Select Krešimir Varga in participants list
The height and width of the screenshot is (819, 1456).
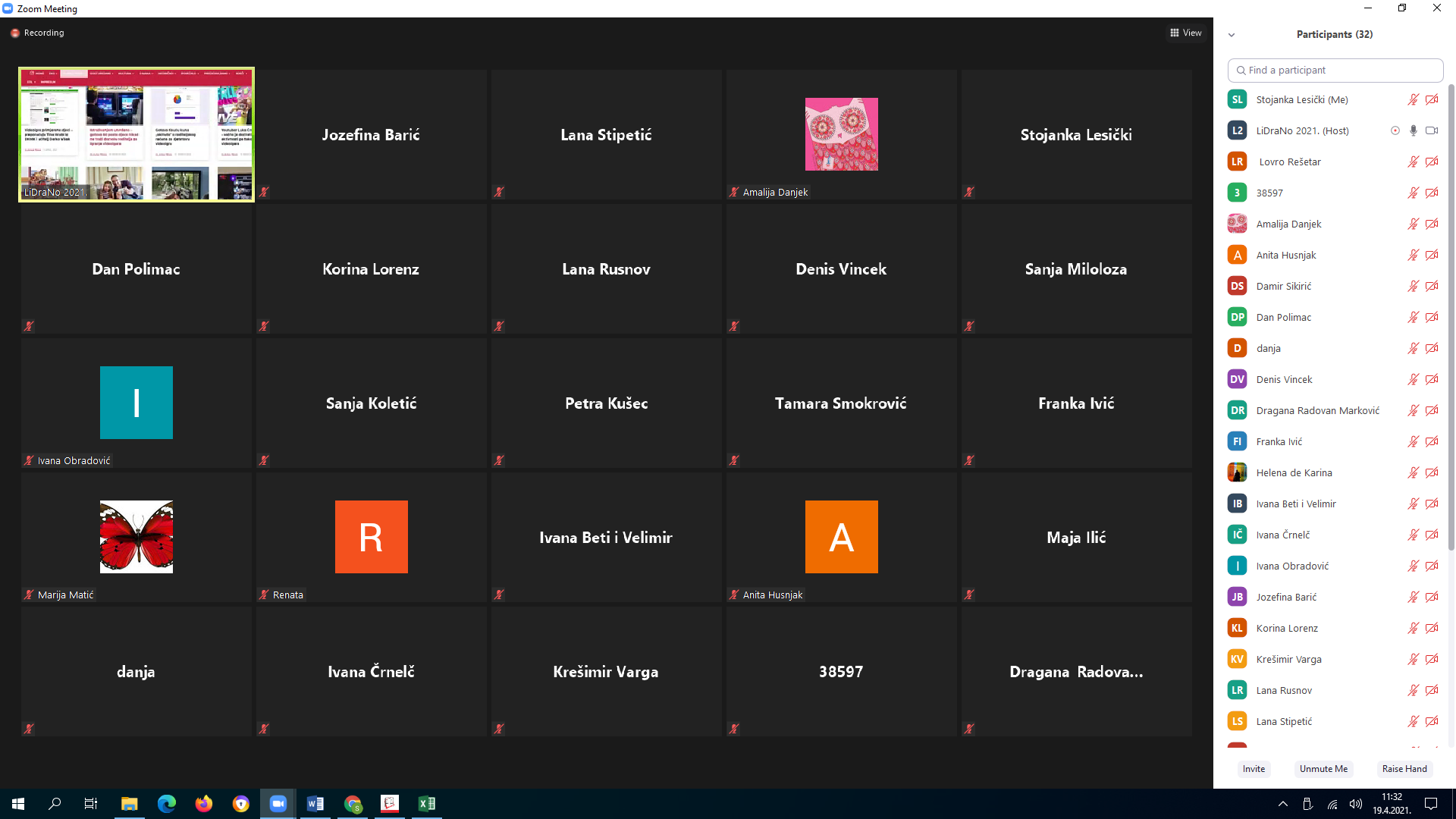[1288, 659]
